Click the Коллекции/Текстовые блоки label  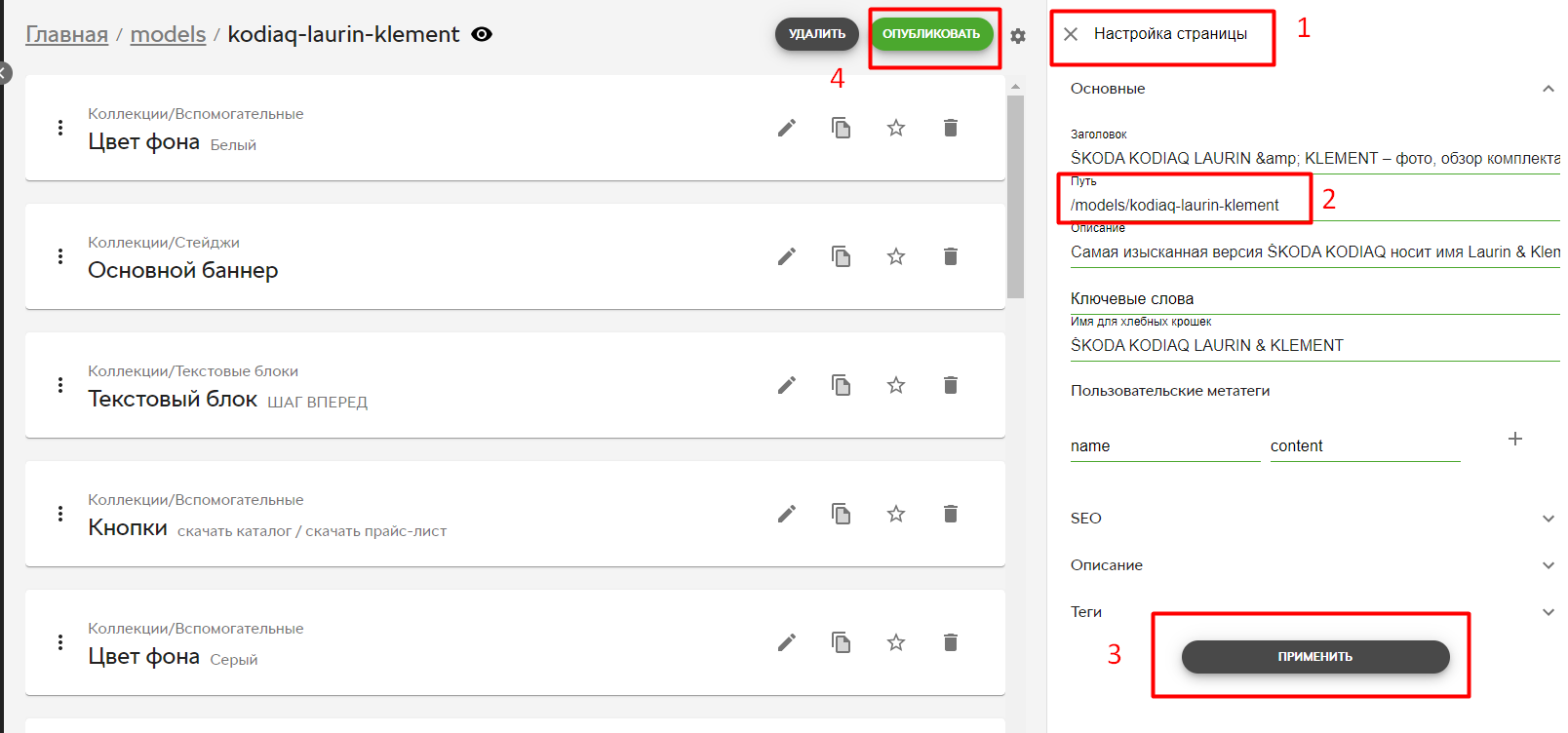(x=193, y=371)
